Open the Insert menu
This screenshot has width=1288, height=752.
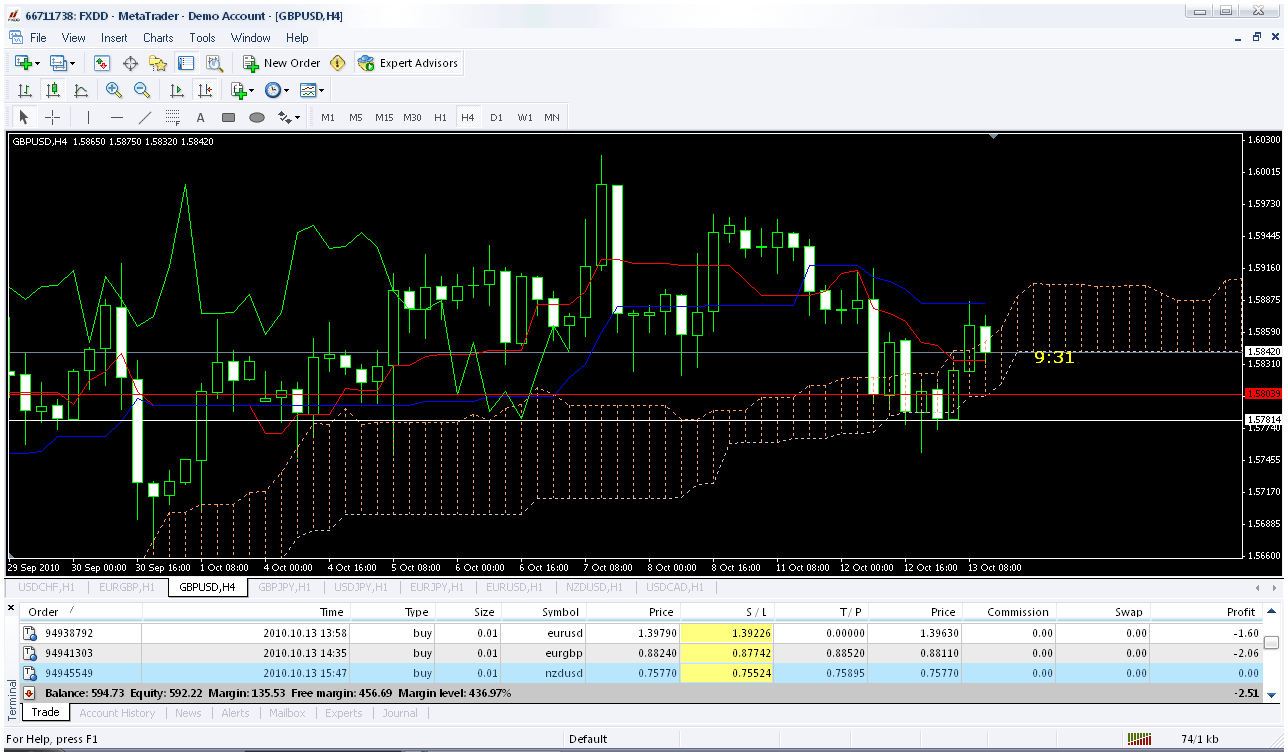pyautogui.click(x=114, y=38)
